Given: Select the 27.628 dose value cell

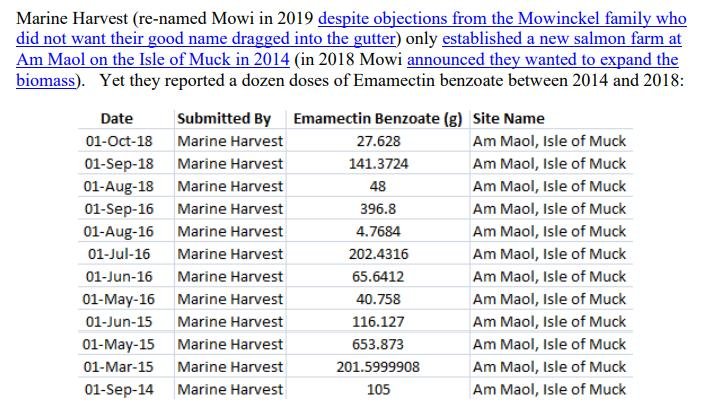Looking at the screenshot, I should 378,141.
